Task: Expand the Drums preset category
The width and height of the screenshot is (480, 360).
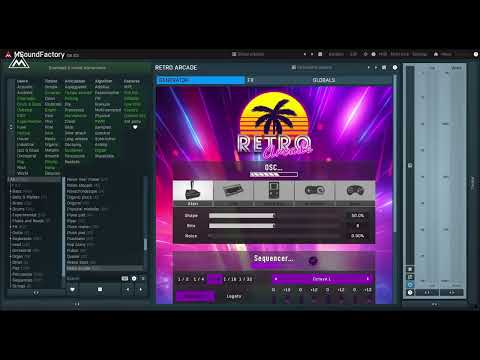Action: (23, 209)
